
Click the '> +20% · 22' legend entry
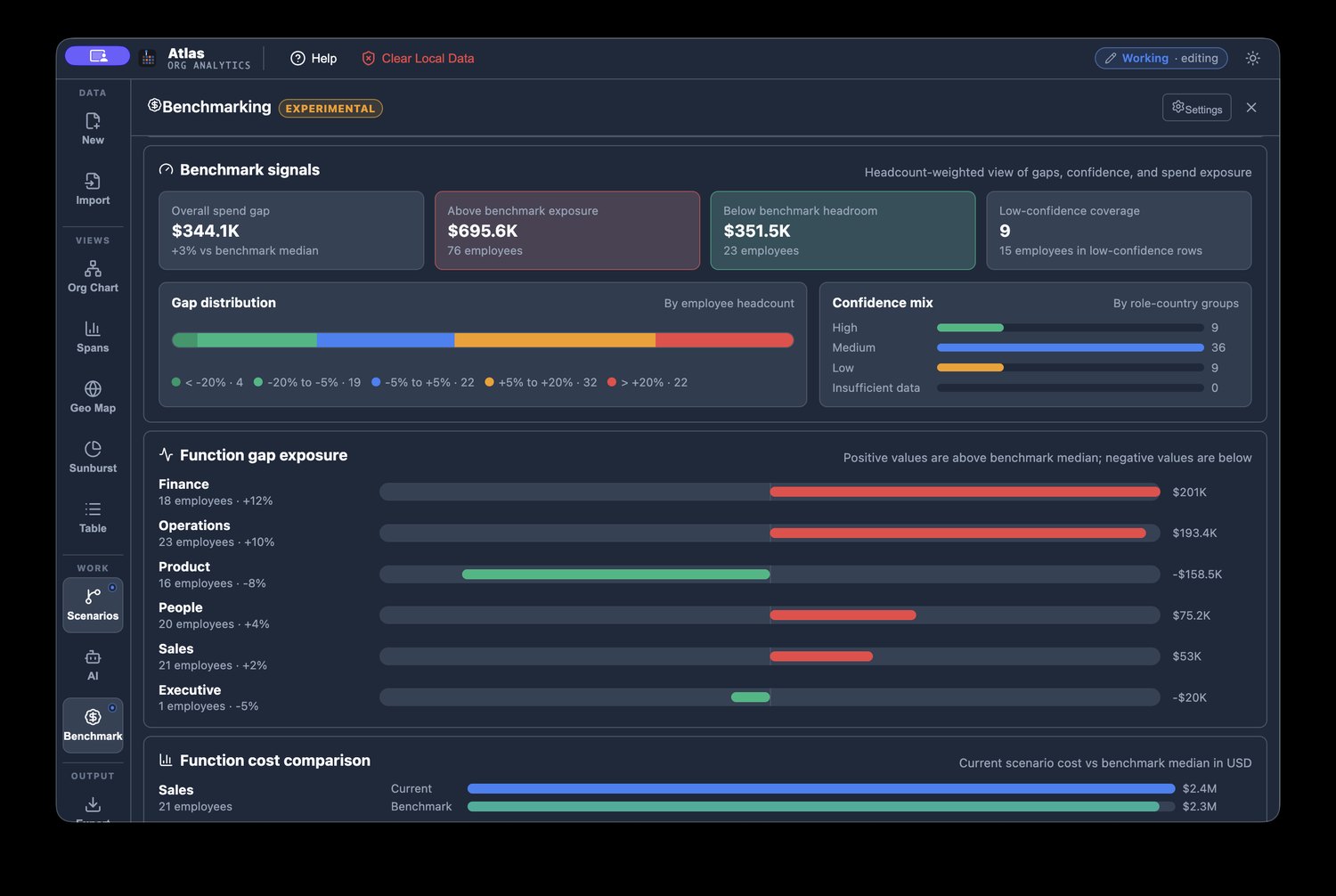648,382
